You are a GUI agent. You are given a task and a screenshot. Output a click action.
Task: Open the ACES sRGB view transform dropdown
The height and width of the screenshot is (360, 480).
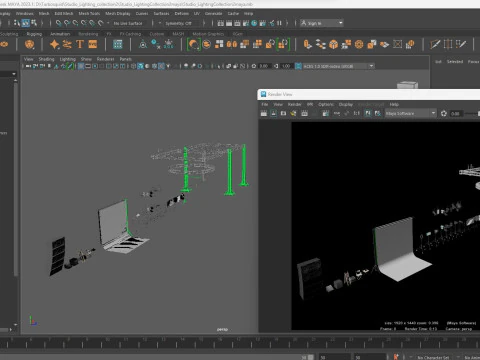click(339, 66)
